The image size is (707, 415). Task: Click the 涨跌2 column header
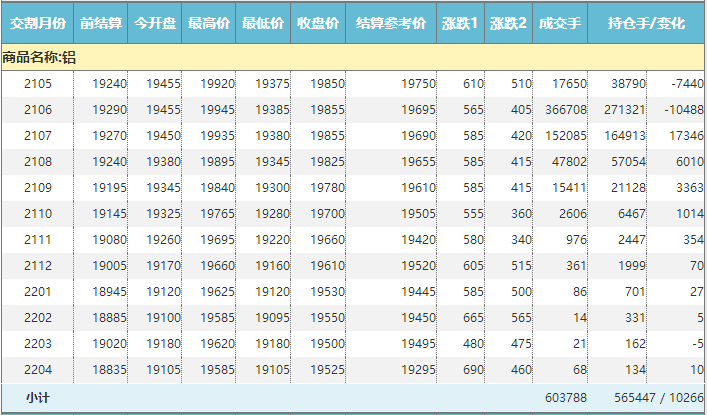point(508,23)
